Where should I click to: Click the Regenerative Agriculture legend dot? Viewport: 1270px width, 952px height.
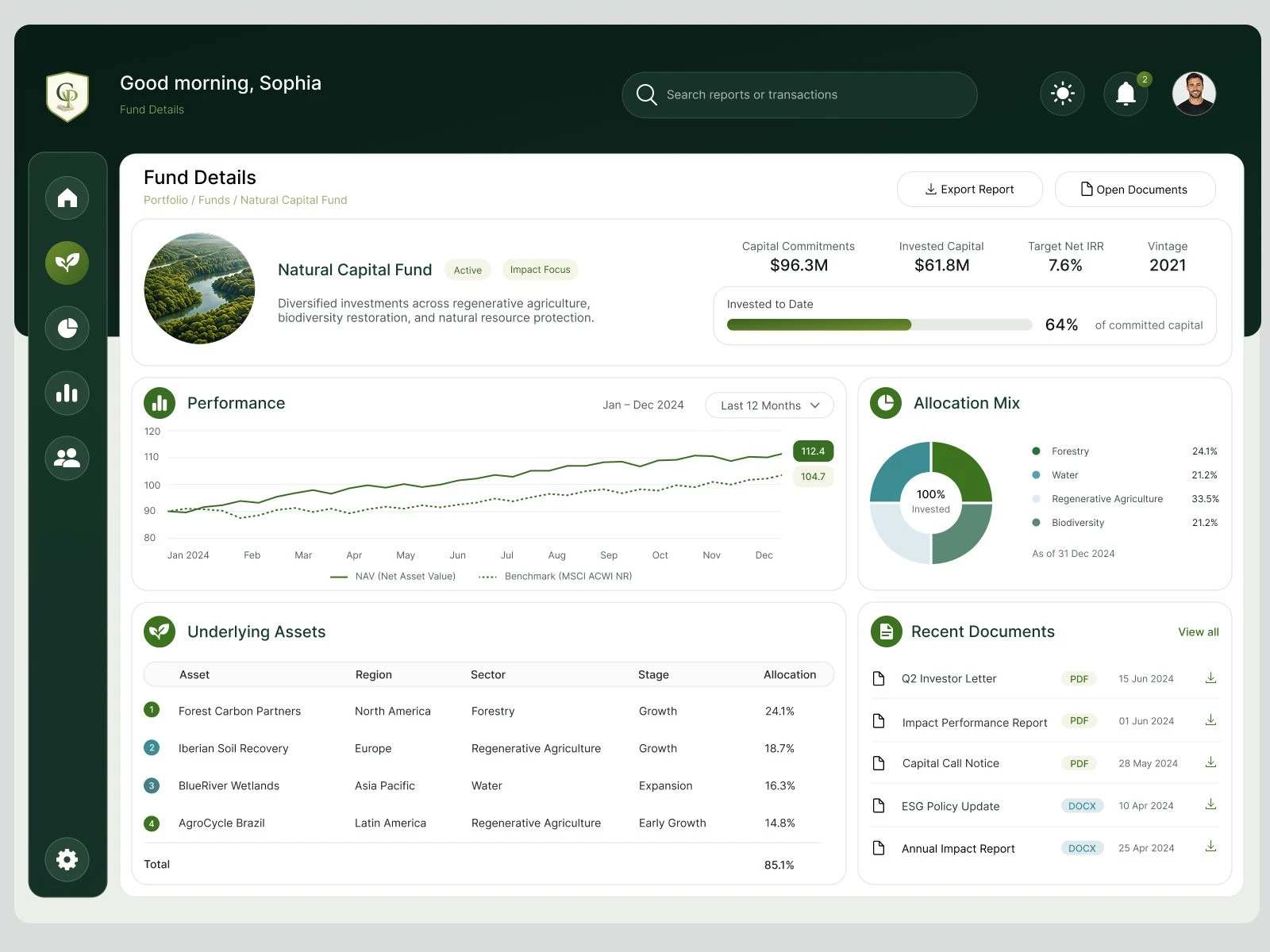click(x=1036, y=498)
